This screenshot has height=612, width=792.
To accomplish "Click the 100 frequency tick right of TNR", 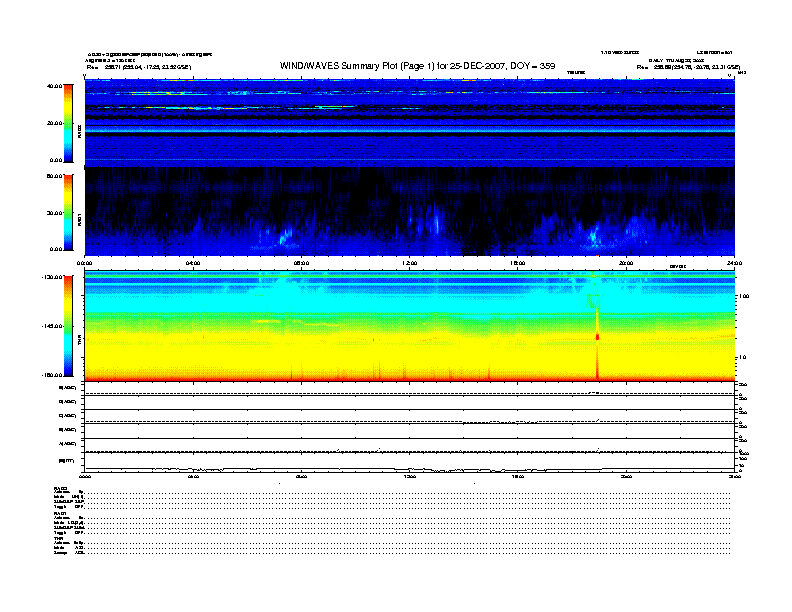I will click(x=744, y=296).
